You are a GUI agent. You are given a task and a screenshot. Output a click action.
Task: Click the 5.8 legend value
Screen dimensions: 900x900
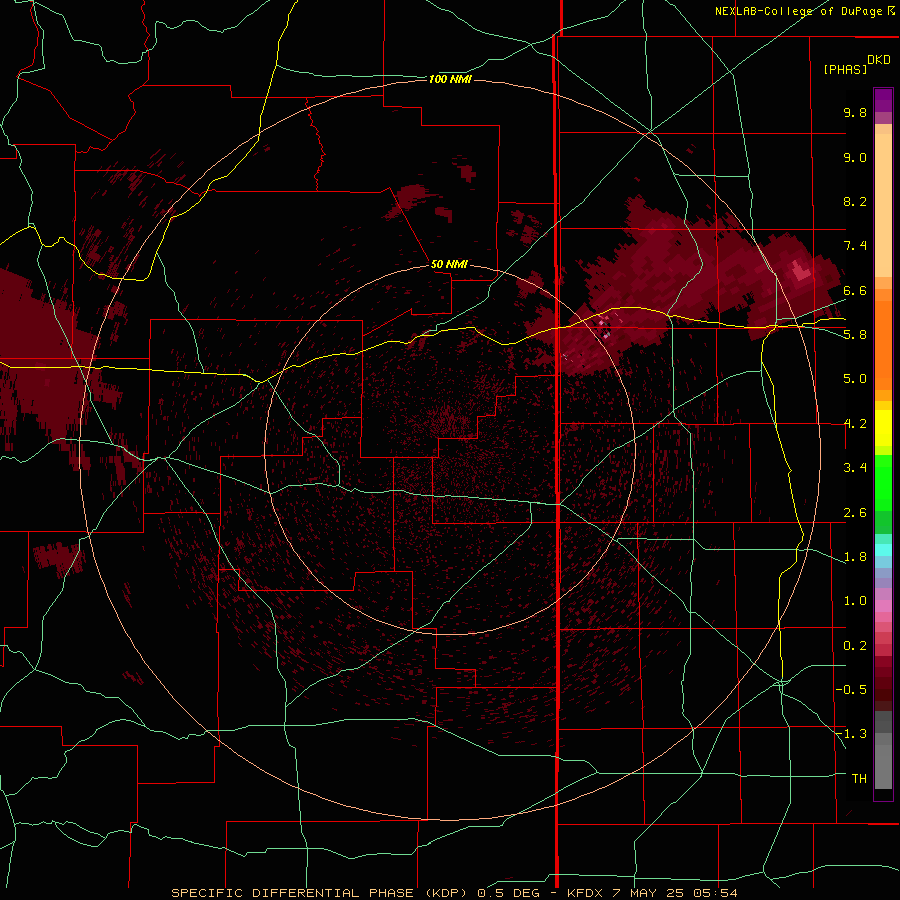tap(855, 334)
